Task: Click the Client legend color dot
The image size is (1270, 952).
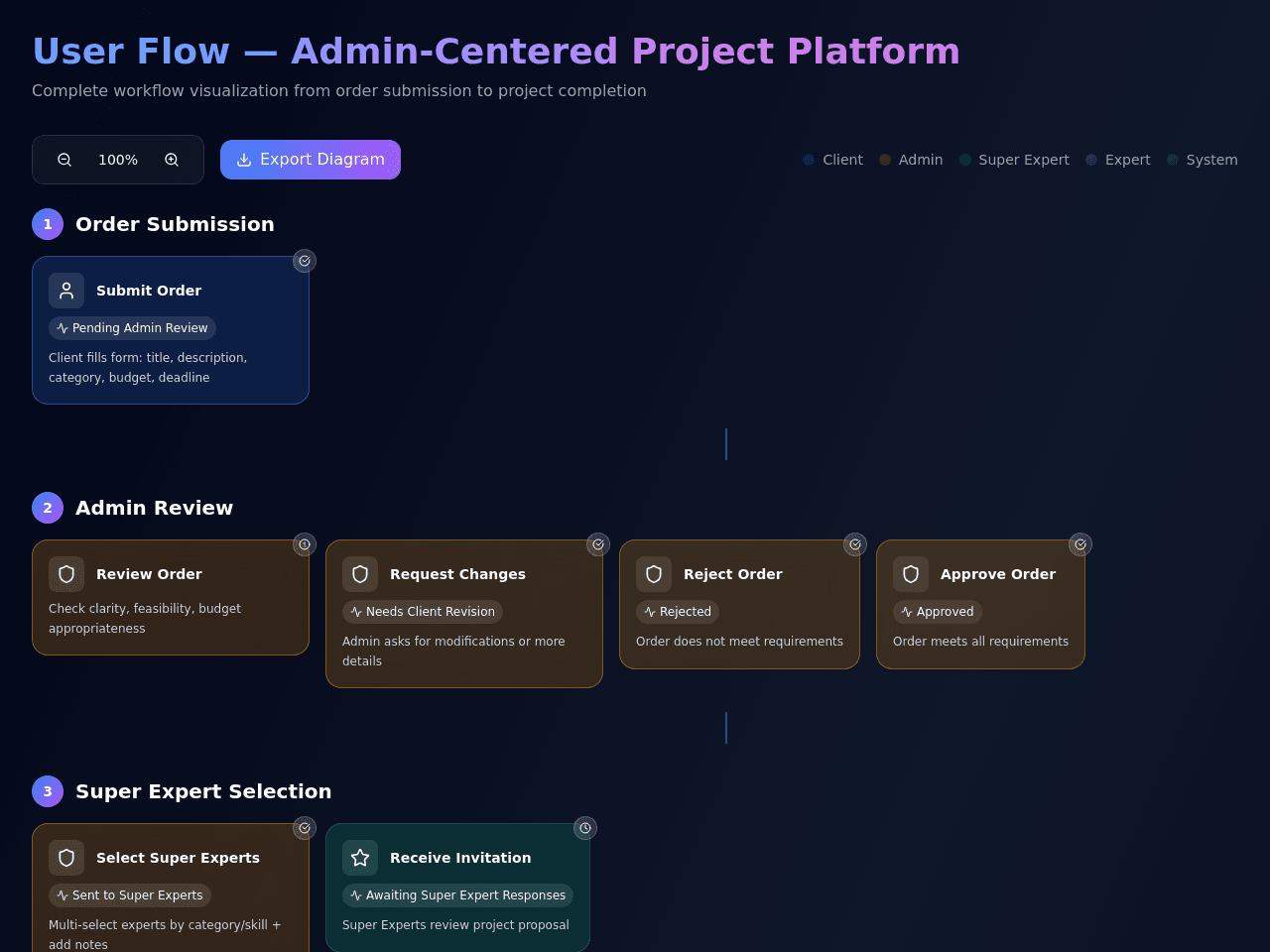Action: [809, 160]
